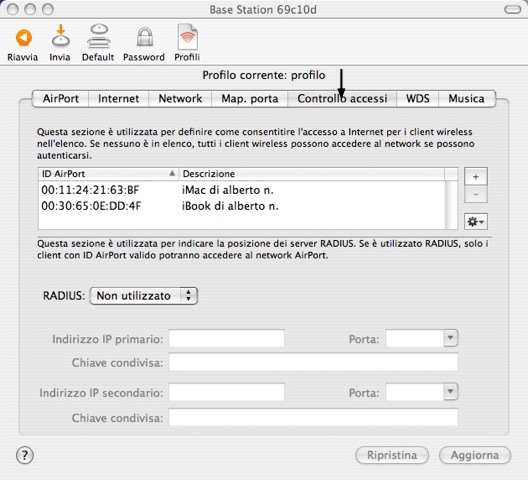Select the Map. porta tab
Viewport: 528px width, 480px height.
pyautogui.click(x=250, y=99)
